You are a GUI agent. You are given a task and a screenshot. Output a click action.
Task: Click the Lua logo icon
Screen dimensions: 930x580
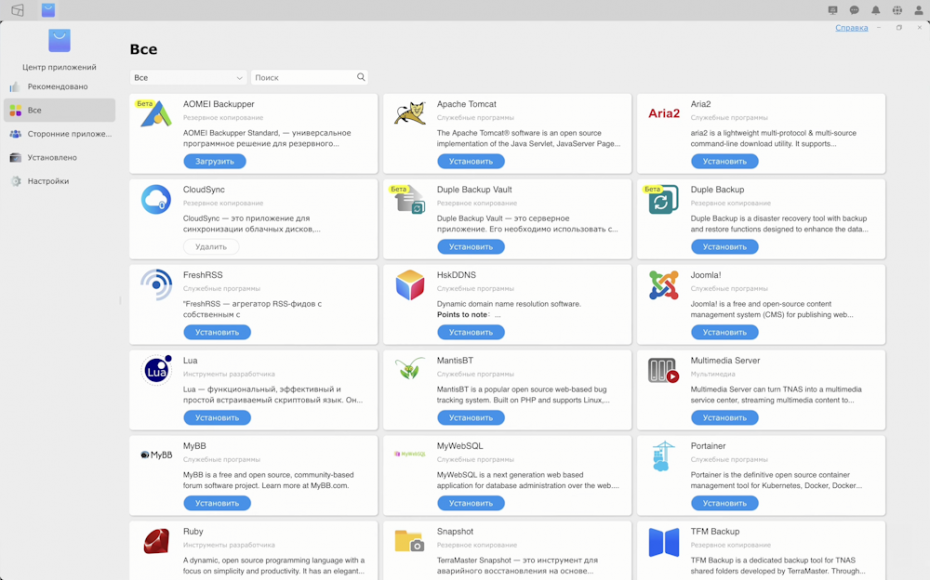click(x=156, y=370)
